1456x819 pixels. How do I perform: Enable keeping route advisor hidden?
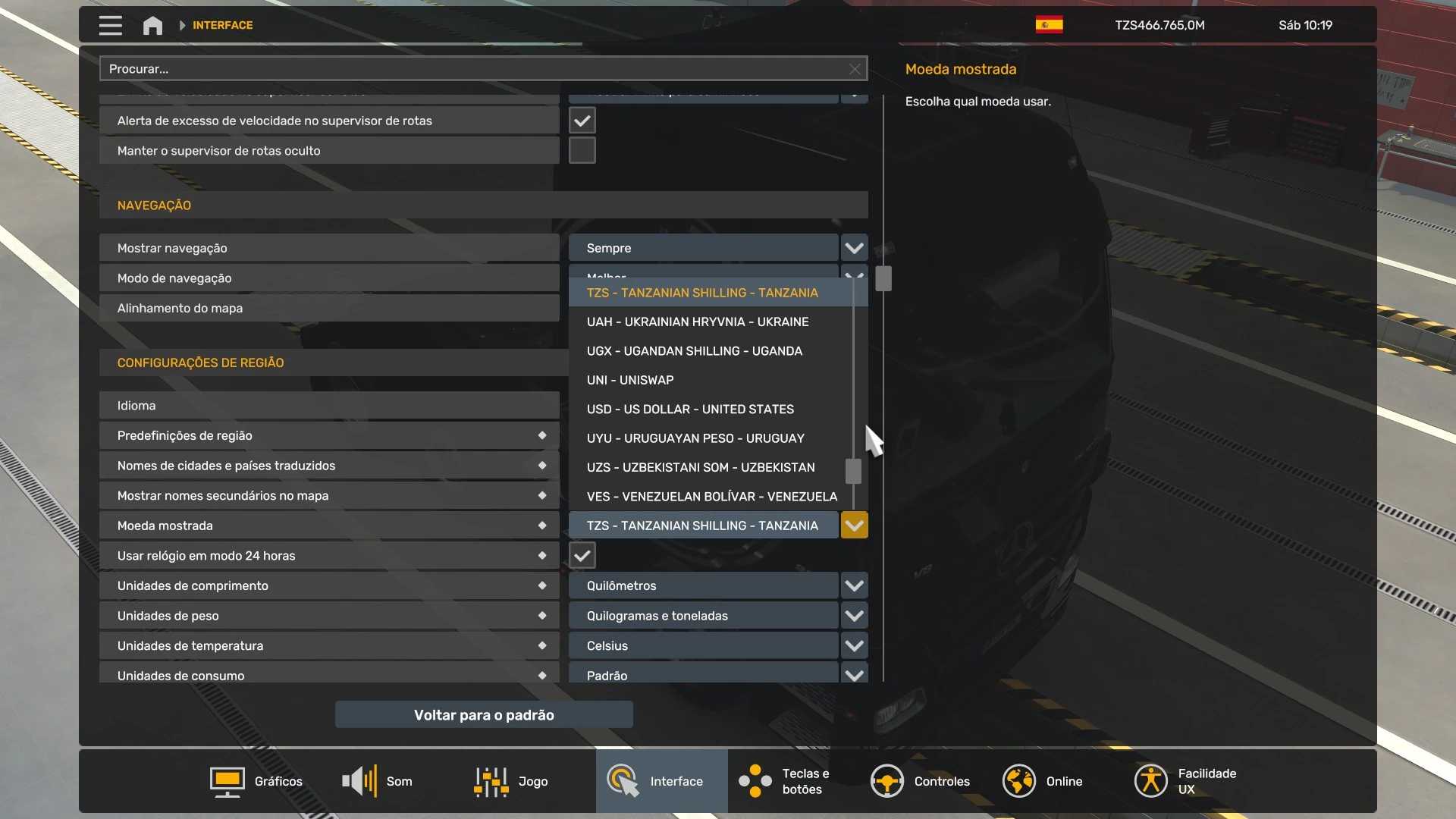(582, 151)
